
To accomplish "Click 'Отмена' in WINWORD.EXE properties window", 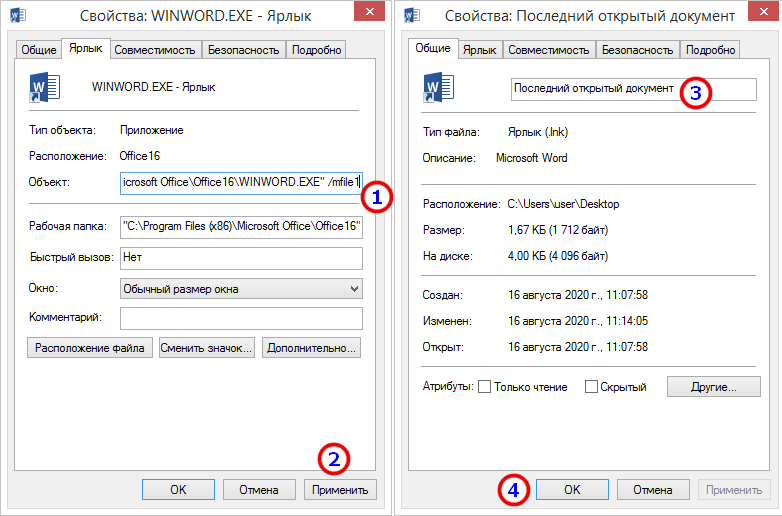I will pos(259,490).
